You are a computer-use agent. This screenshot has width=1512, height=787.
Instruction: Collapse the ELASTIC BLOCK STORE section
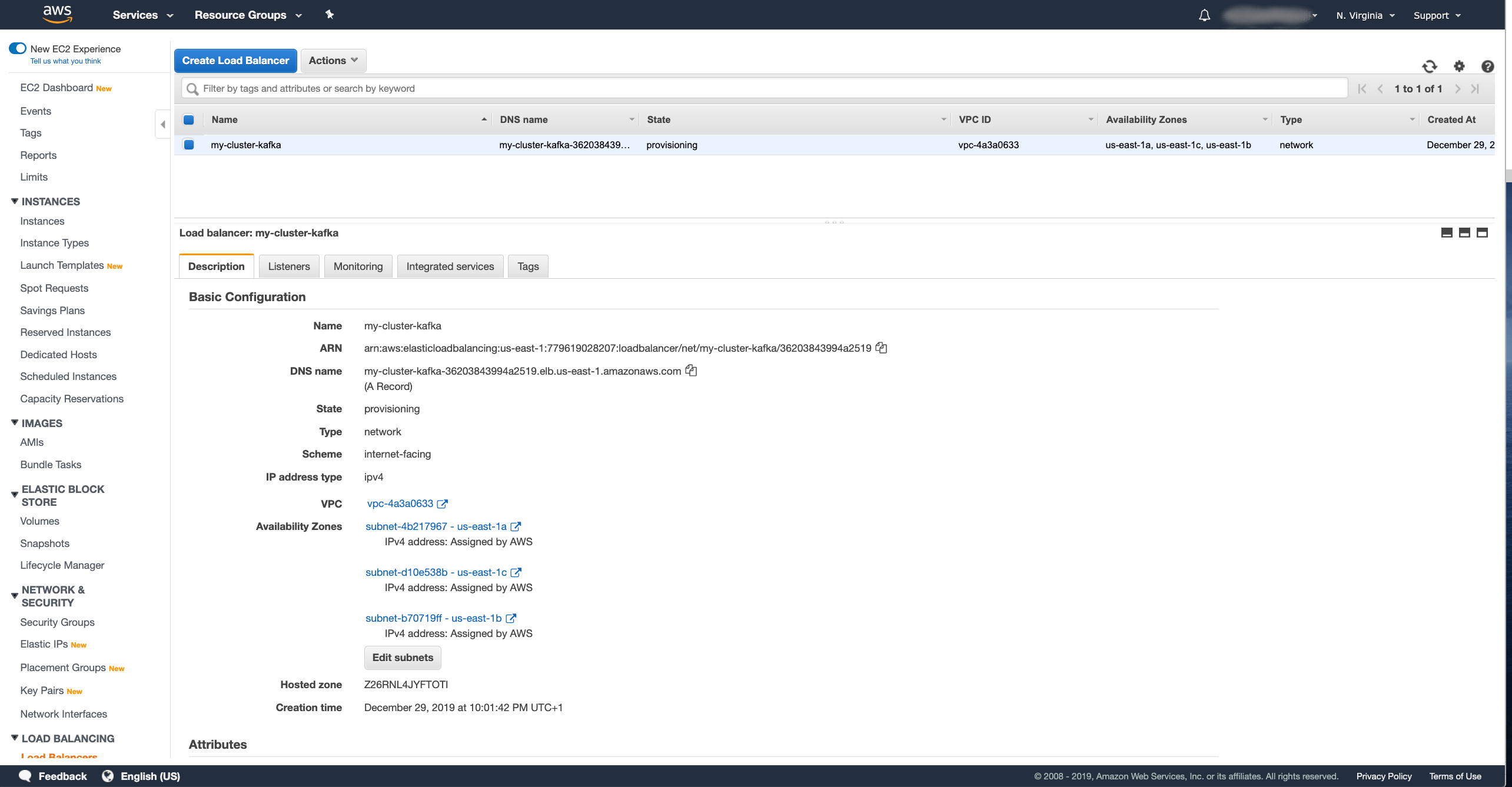[15, 495]
